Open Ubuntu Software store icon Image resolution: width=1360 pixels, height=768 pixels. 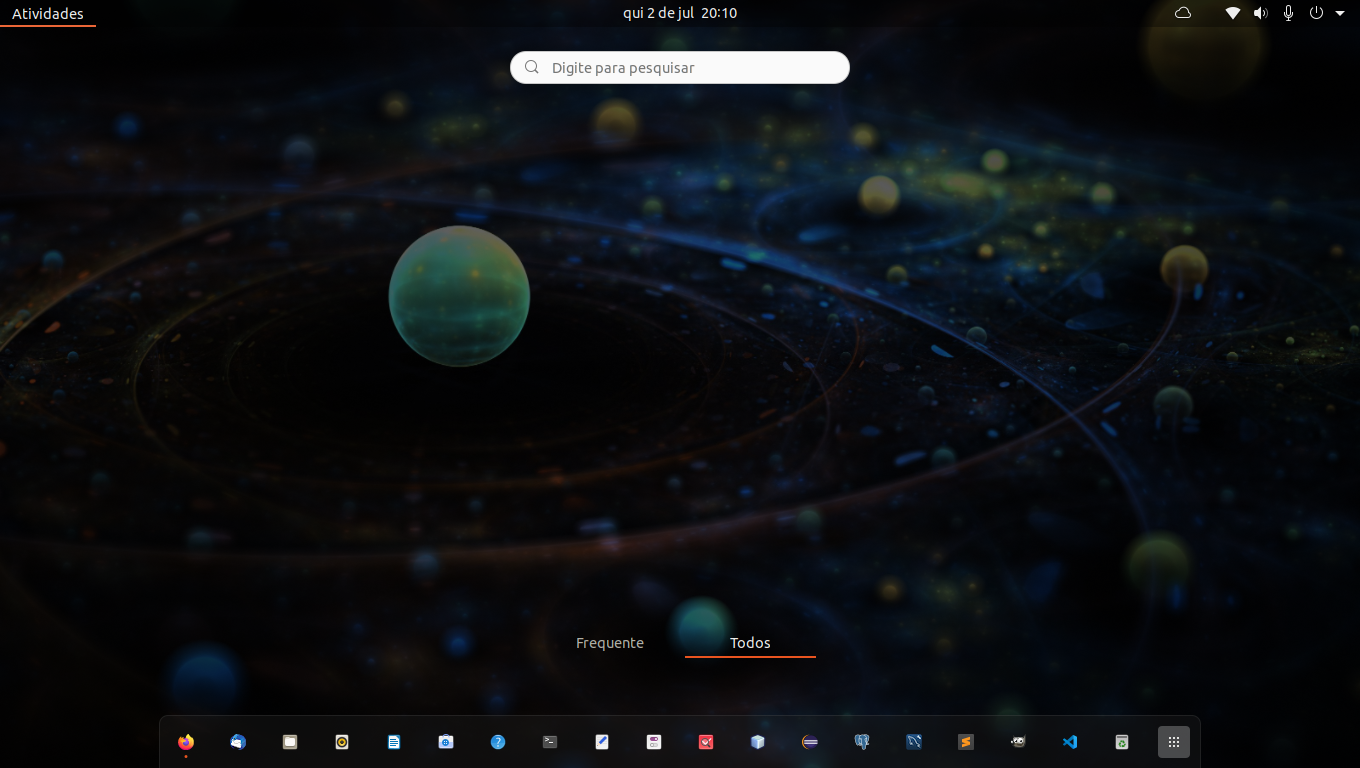point(446,742)
